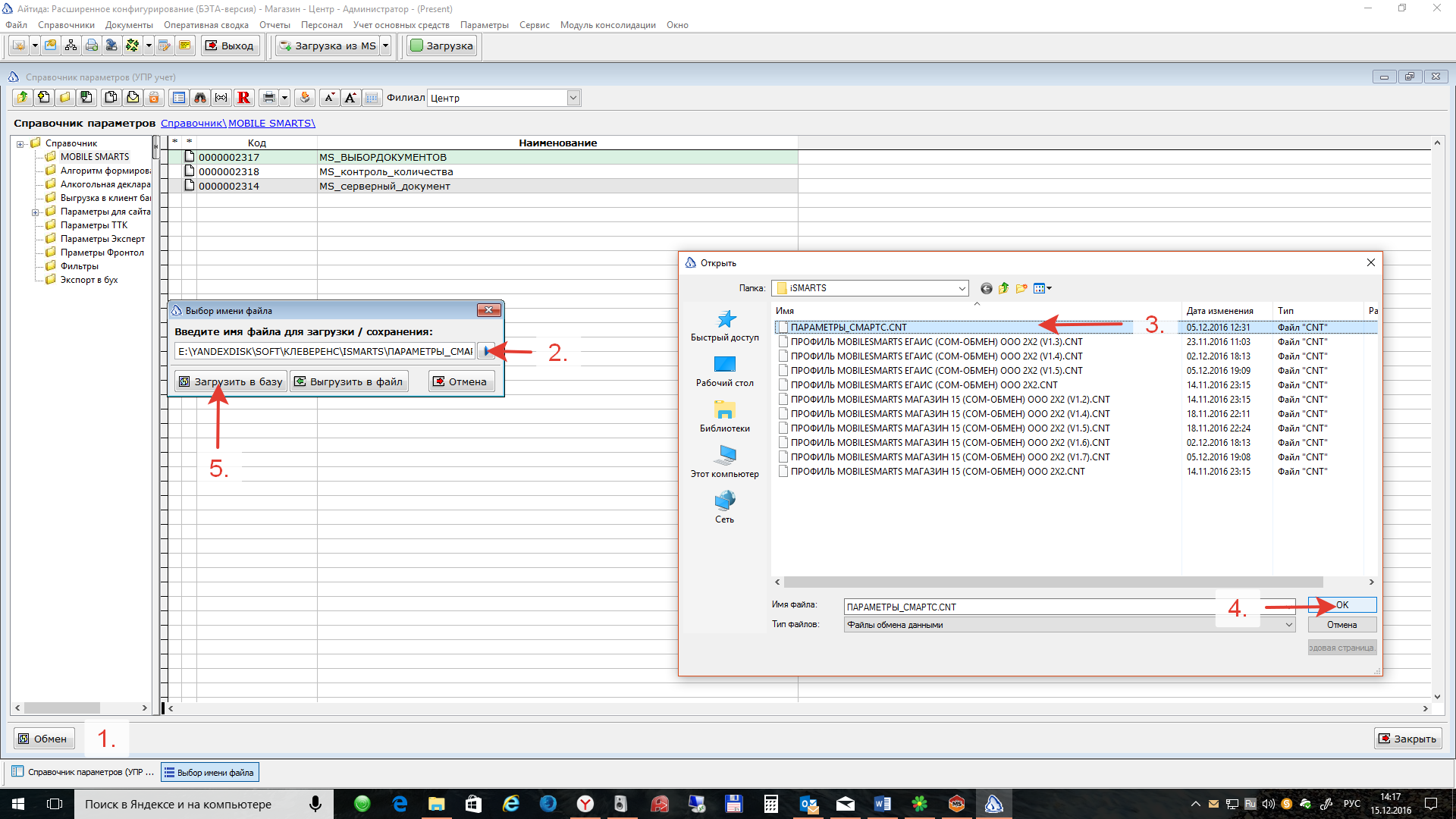Expand the Справочник root tree node
This screenshot has height=819, width=1456.
pos(20,144)
